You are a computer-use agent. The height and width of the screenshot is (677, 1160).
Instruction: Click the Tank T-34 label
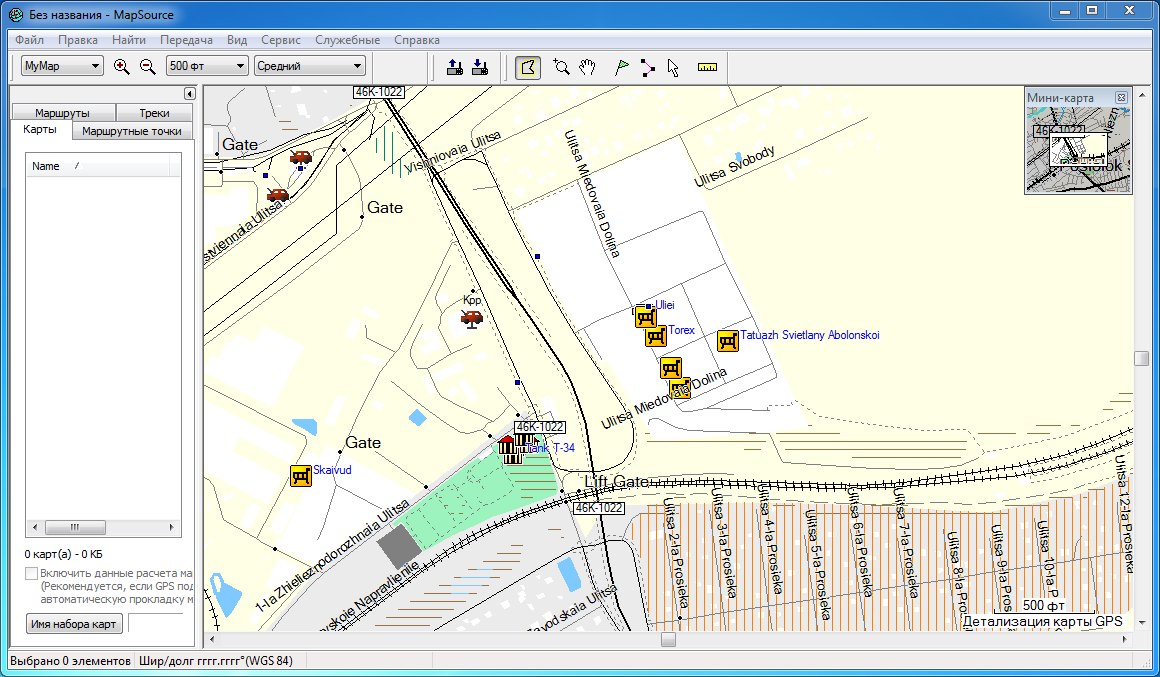550,448
